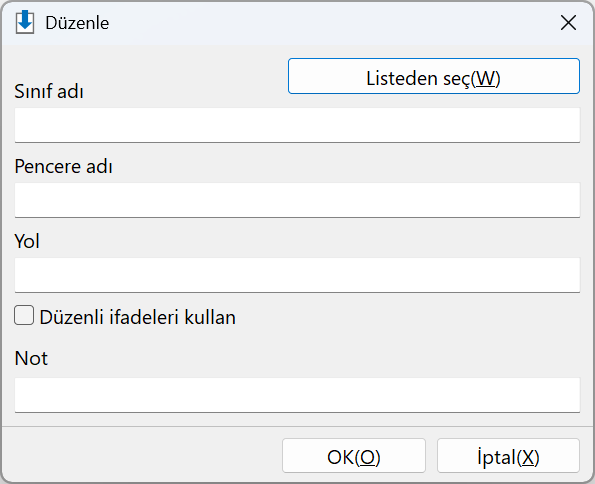Click the Düzenle title text

click(x=77, y=23)
